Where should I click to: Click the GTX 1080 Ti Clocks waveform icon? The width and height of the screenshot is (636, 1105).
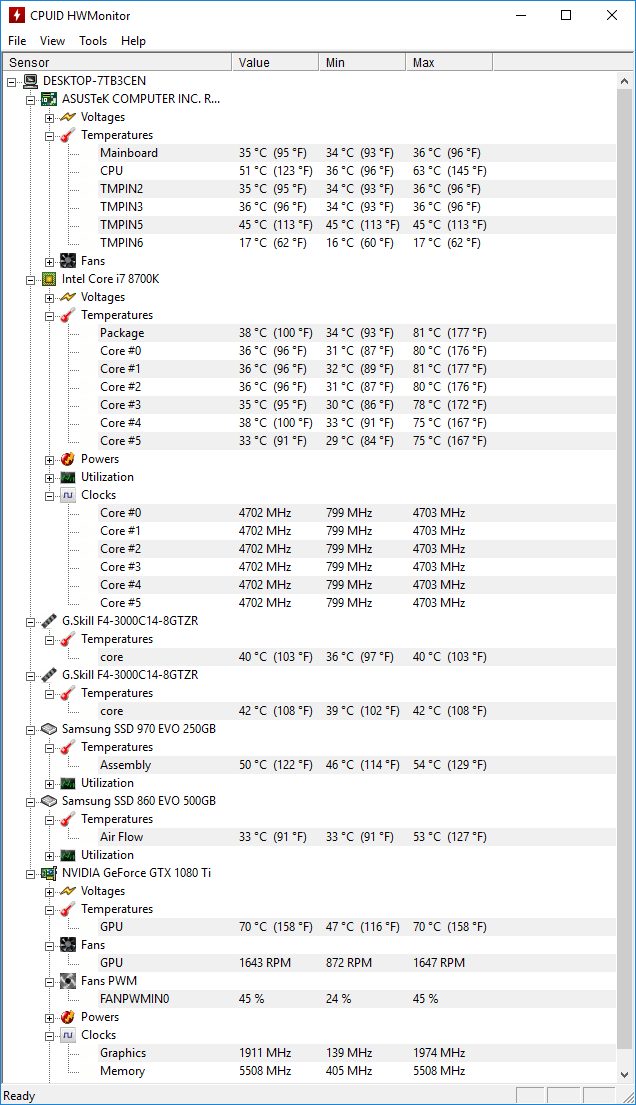(x=68, y=1035)
